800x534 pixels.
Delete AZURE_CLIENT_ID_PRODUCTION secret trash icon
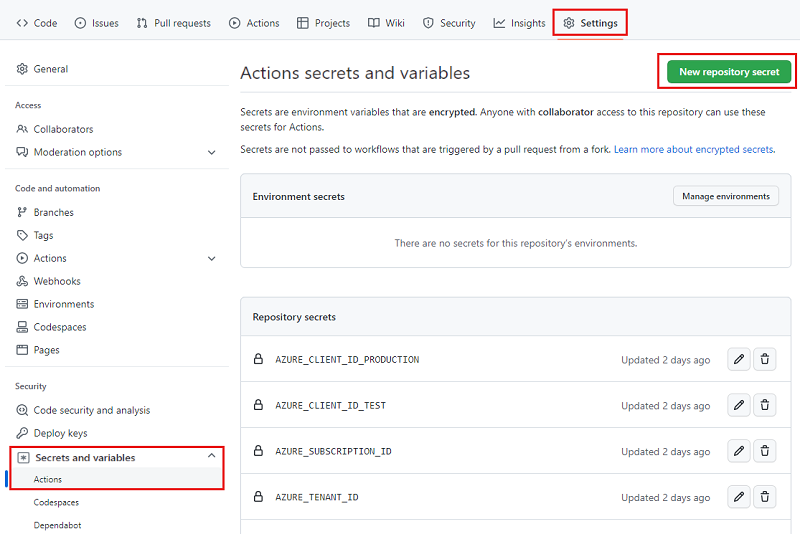[764, 360]
